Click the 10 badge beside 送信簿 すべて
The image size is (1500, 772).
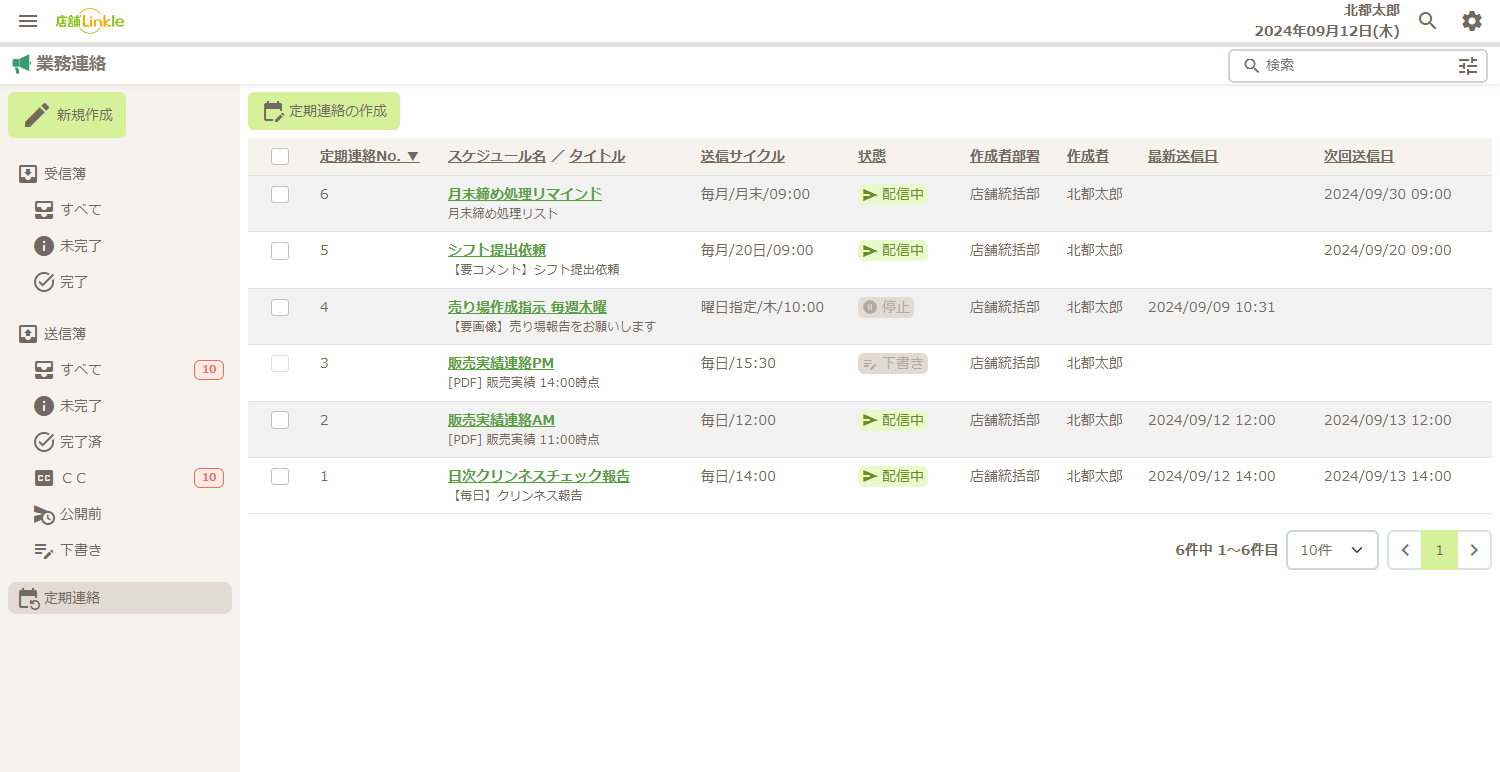pos(209,370)
